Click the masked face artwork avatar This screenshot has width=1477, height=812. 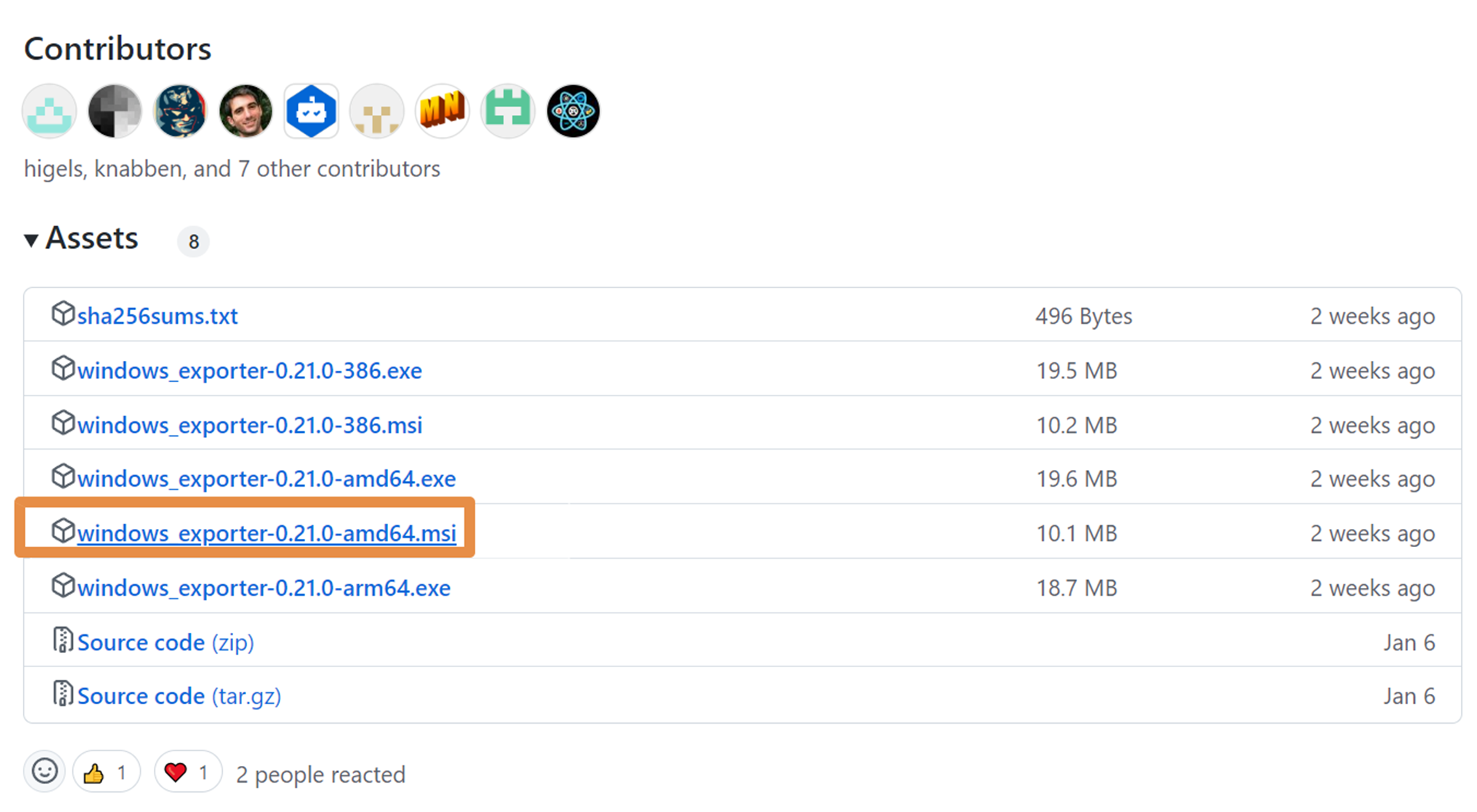pos(180,111)
